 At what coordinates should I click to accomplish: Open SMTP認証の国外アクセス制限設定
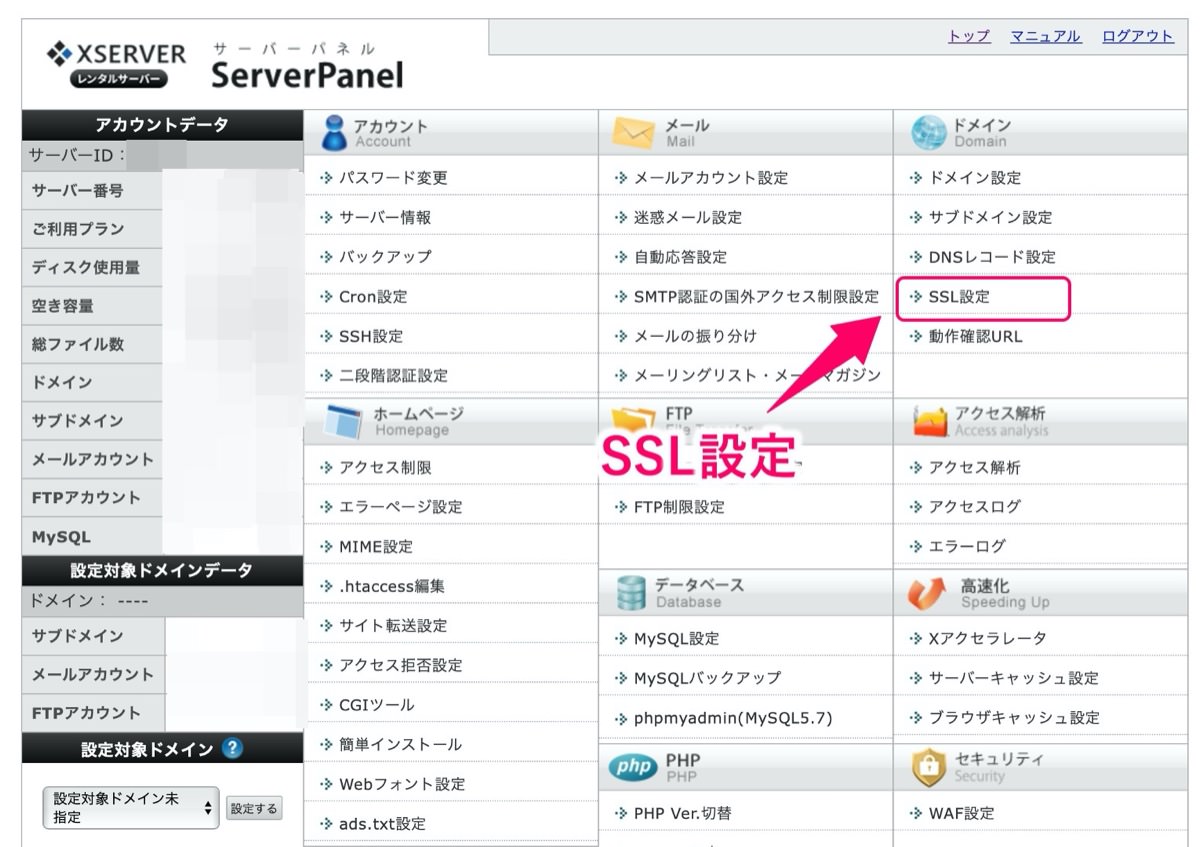click(757, 297)
